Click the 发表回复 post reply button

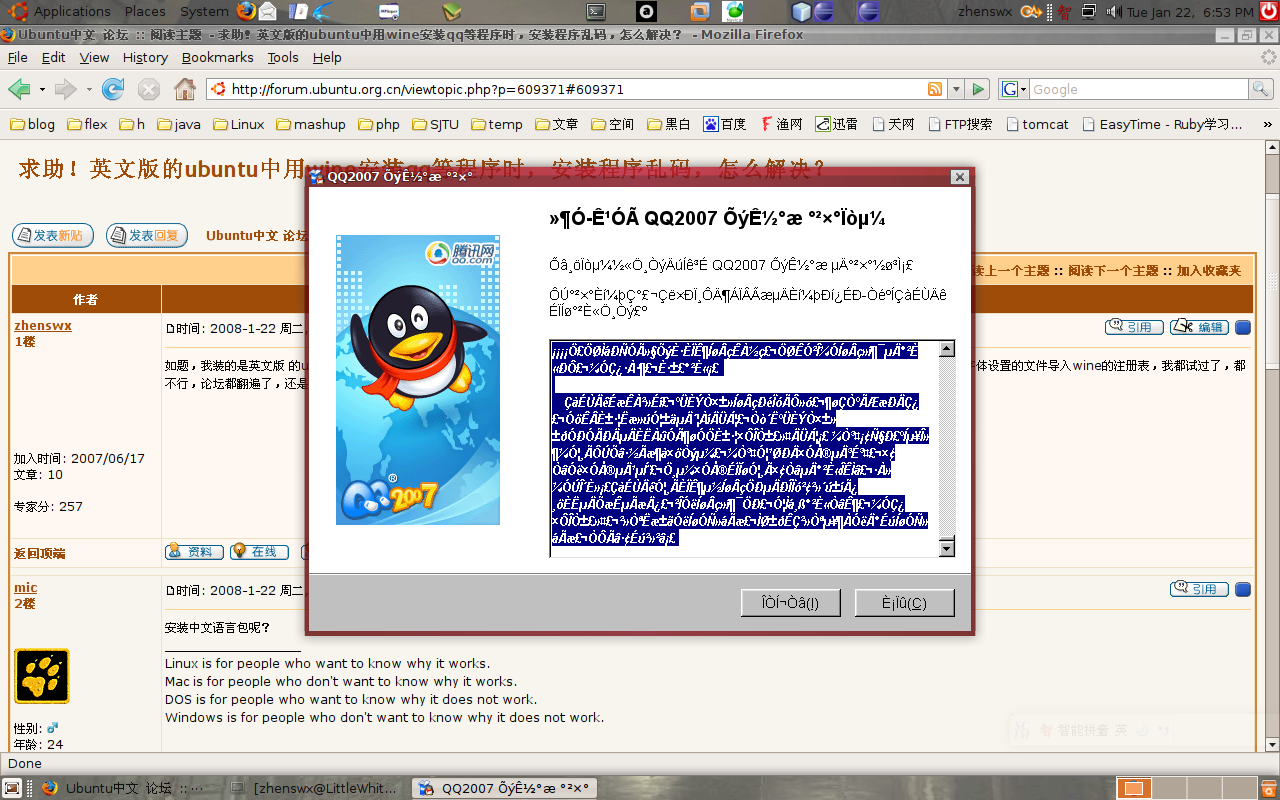pos(147,236)
